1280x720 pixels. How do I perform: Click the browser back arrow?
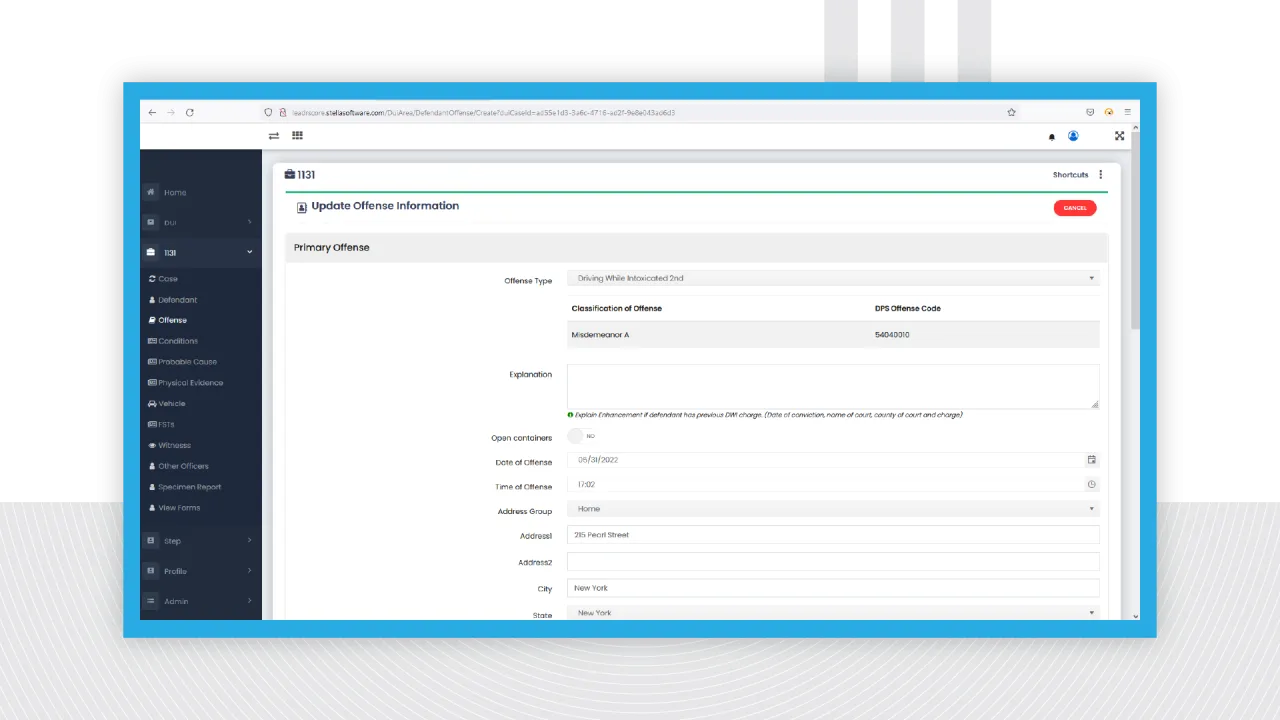152,112
